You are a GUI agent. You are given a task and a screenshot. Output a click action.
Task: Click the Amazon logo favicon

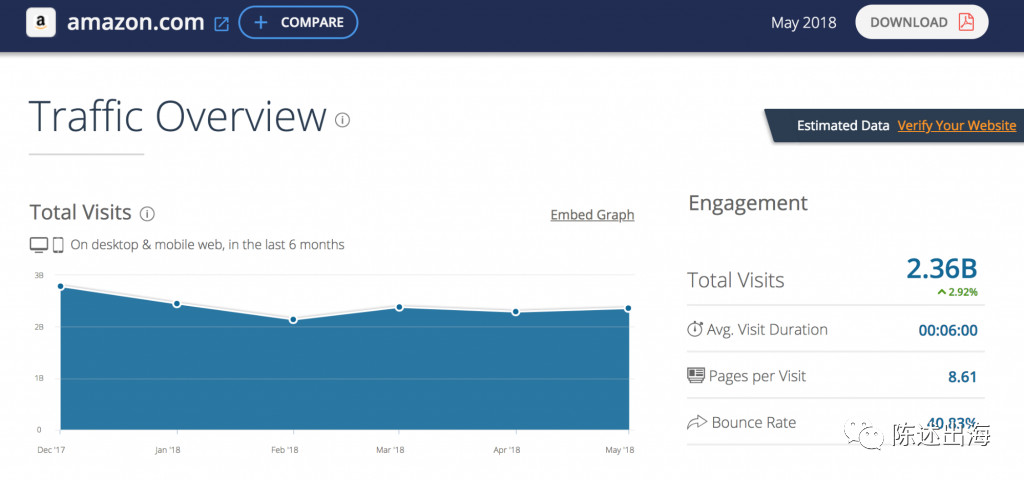click(x=40, y=22)
